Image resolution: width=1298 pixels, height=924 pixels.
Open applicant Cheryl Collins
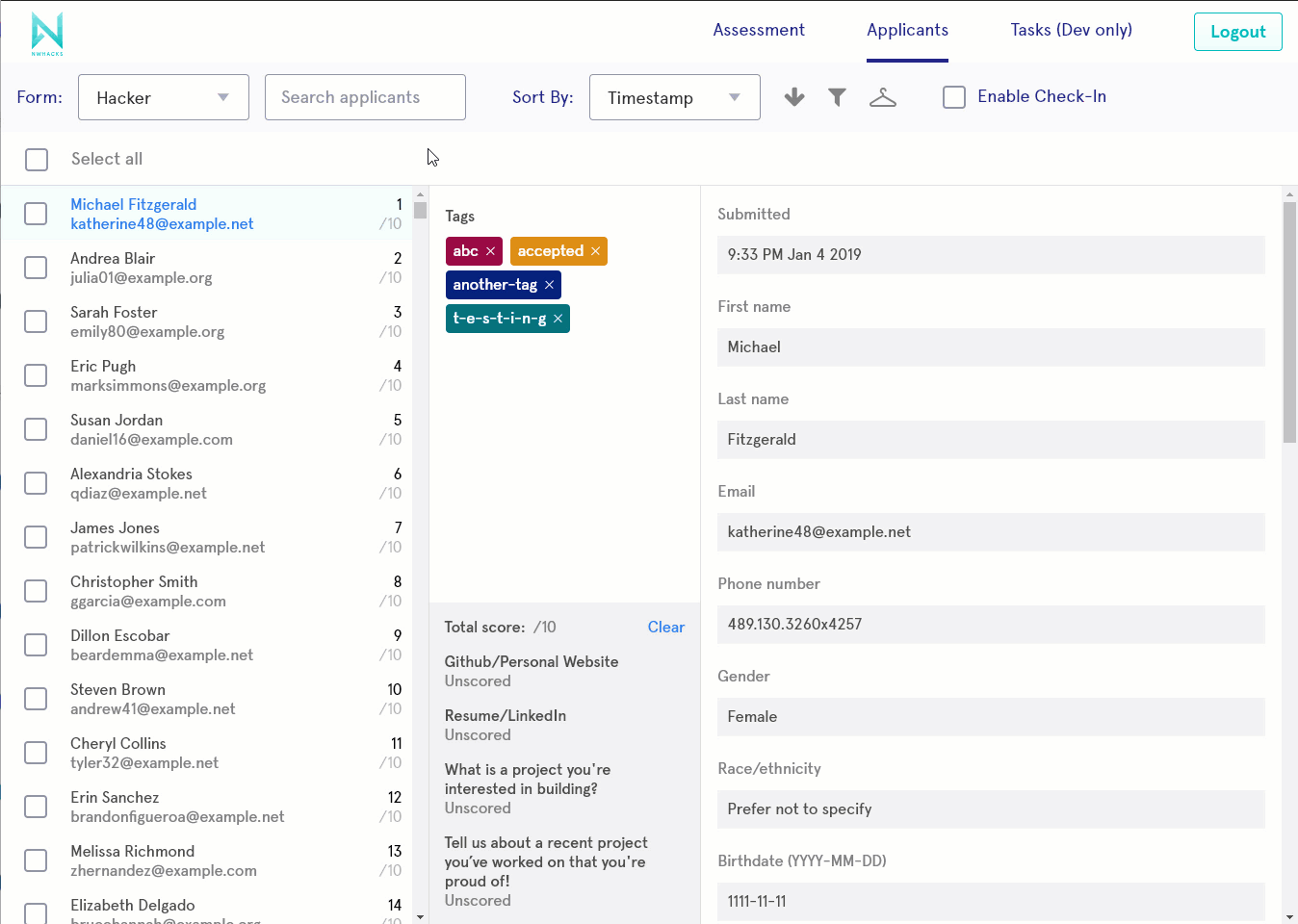pos(206,753)
